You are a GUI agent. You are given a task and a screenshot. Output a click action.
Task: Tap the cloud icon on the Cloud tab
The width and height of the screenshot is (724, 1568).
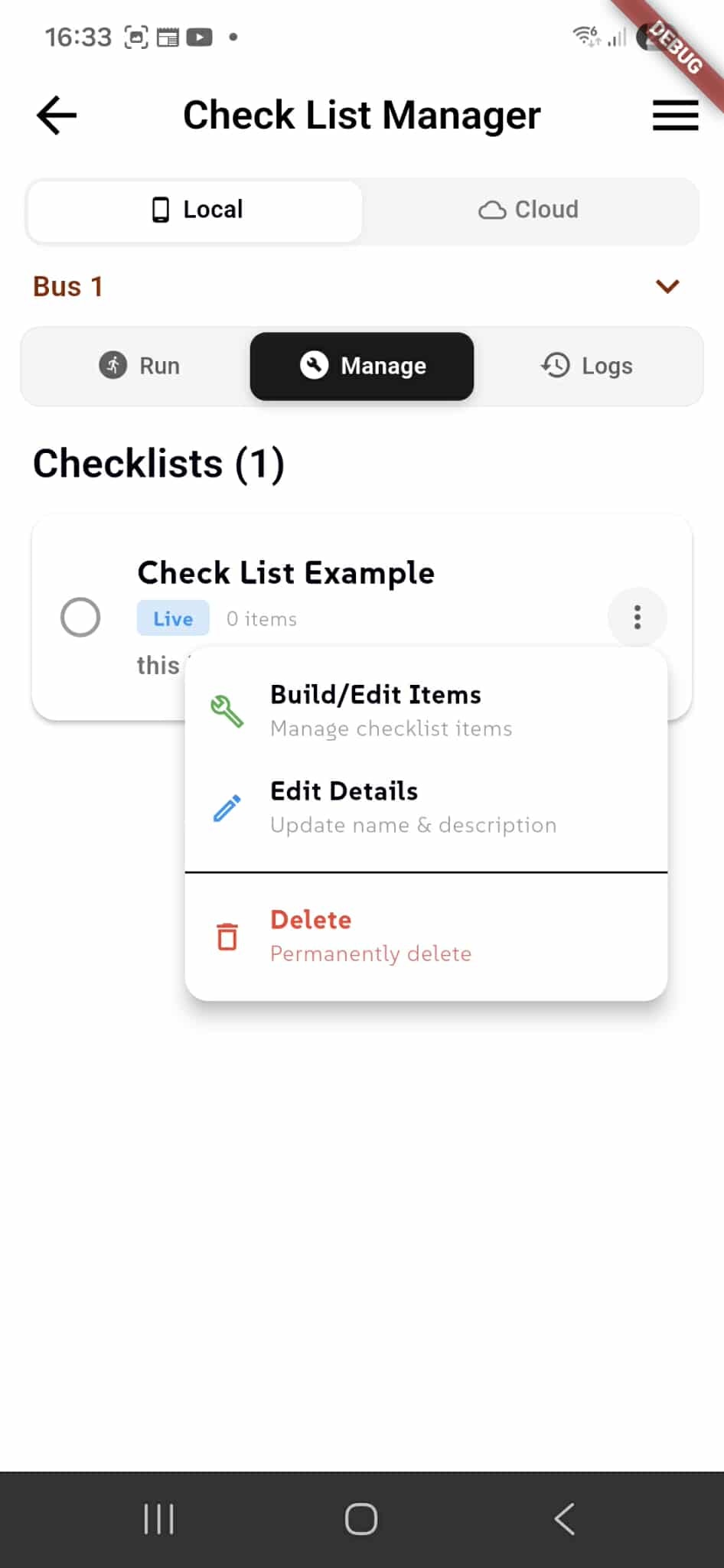pos(493,210)
